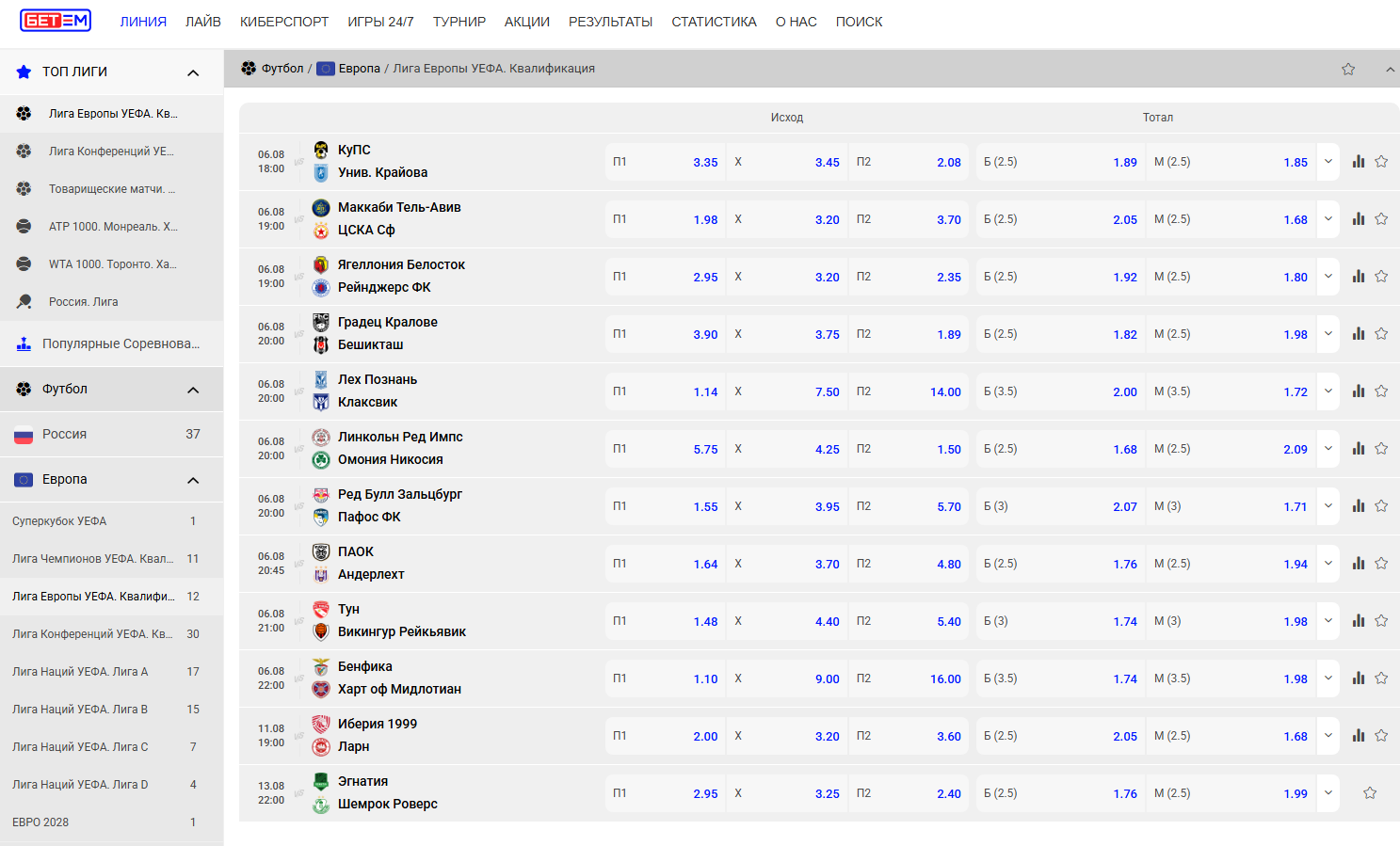Screen dimensions: 1400x846
Task: Click the Ларн team crest
Action: [321, 746]
